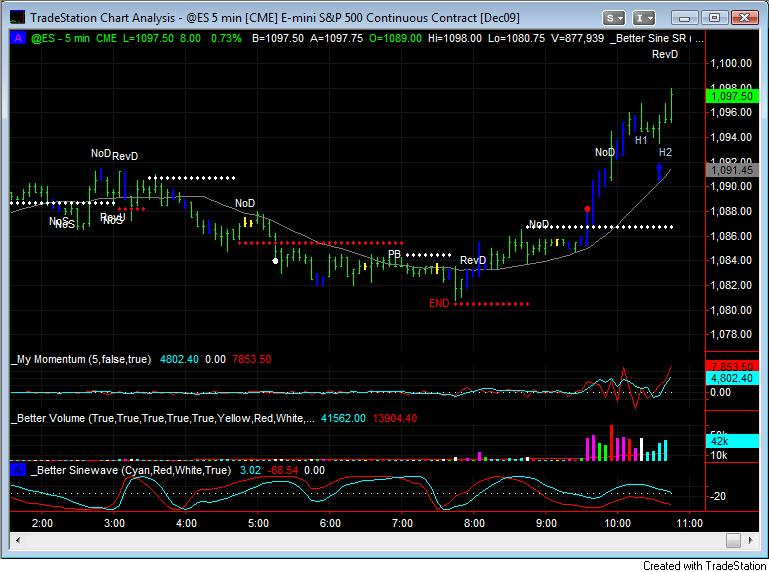
Task: Click the 1,100.00 price axis label
Action: (x=731, y=63)
